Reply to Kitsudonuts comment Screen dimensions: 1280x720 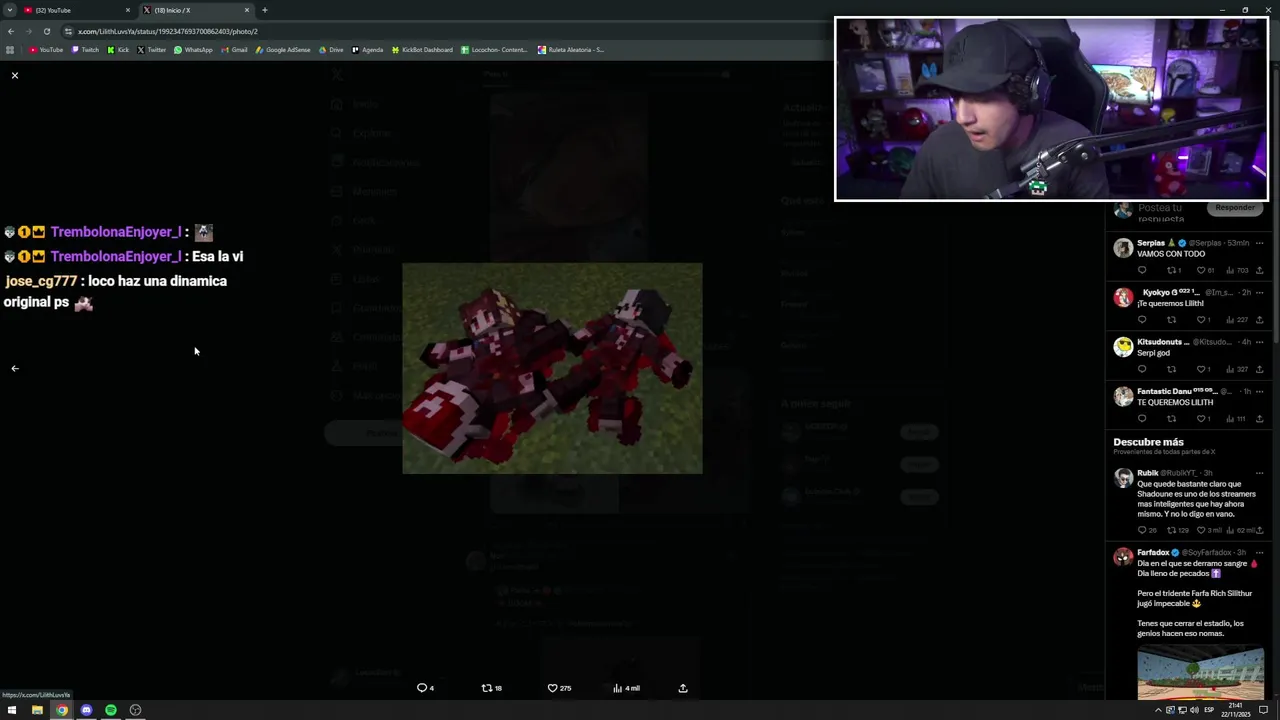(x=1142, y=369)
